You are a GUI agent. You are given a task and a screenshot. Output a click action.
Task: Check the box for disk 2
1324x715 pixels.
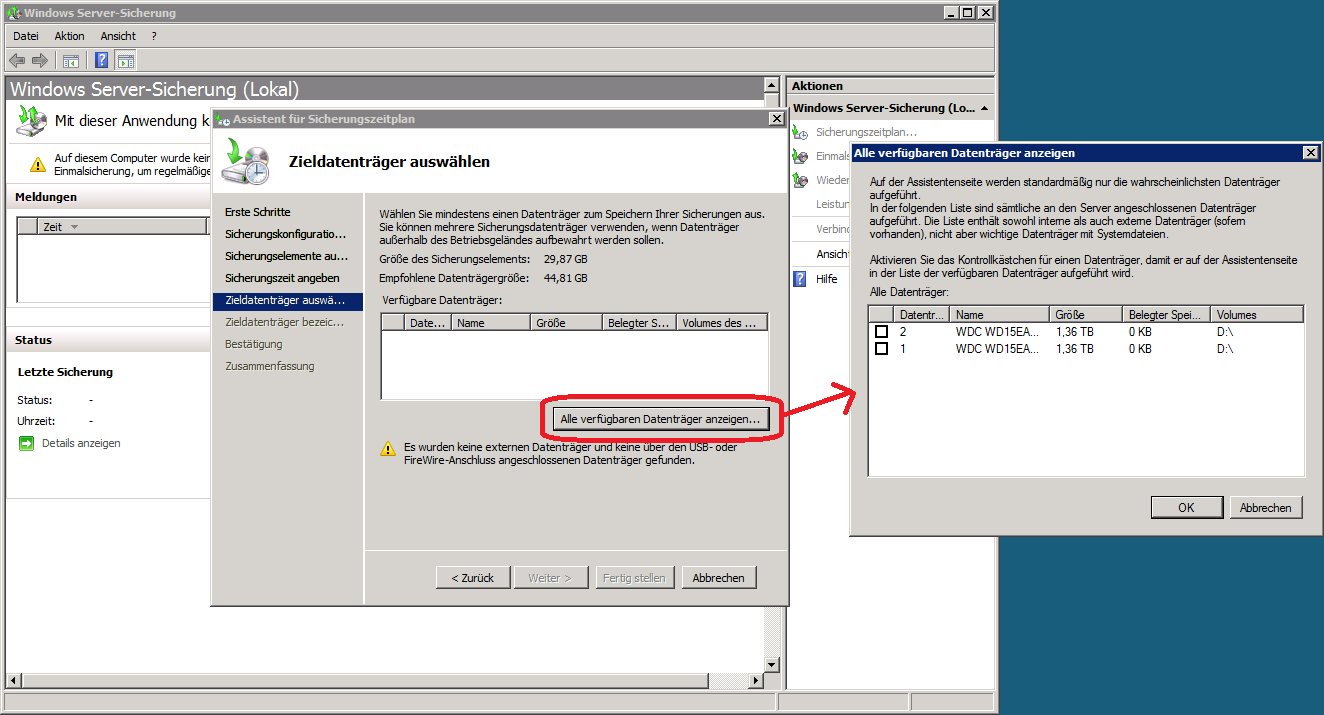(x=881, y=331)
